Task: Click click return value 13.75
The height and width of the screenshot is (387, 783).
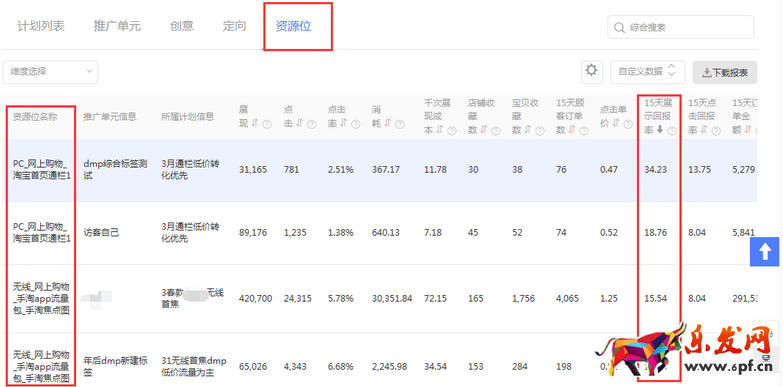Action: pos(700,170)
